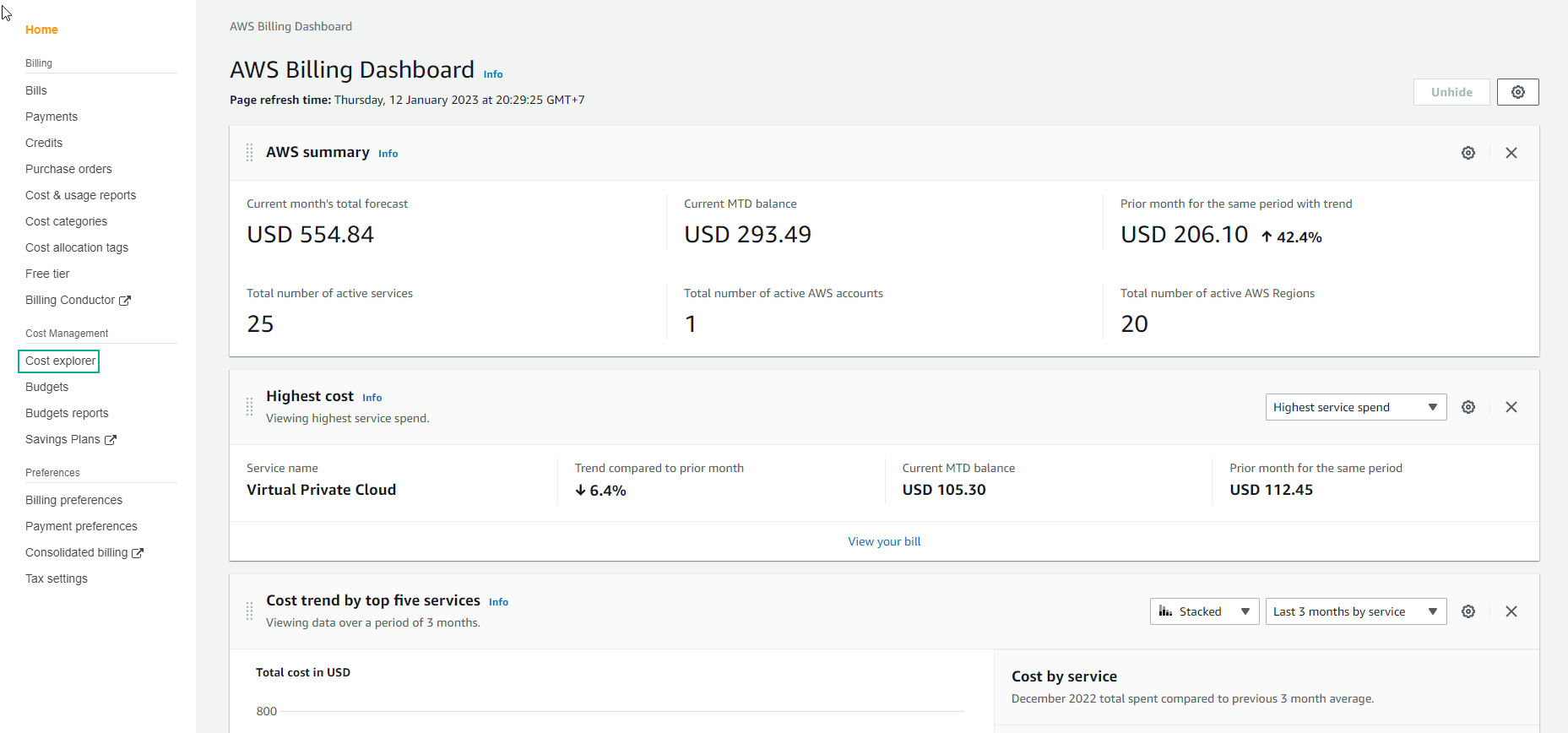
Task: Click Consolidated billing external link icon
Action: click(138, 553)
